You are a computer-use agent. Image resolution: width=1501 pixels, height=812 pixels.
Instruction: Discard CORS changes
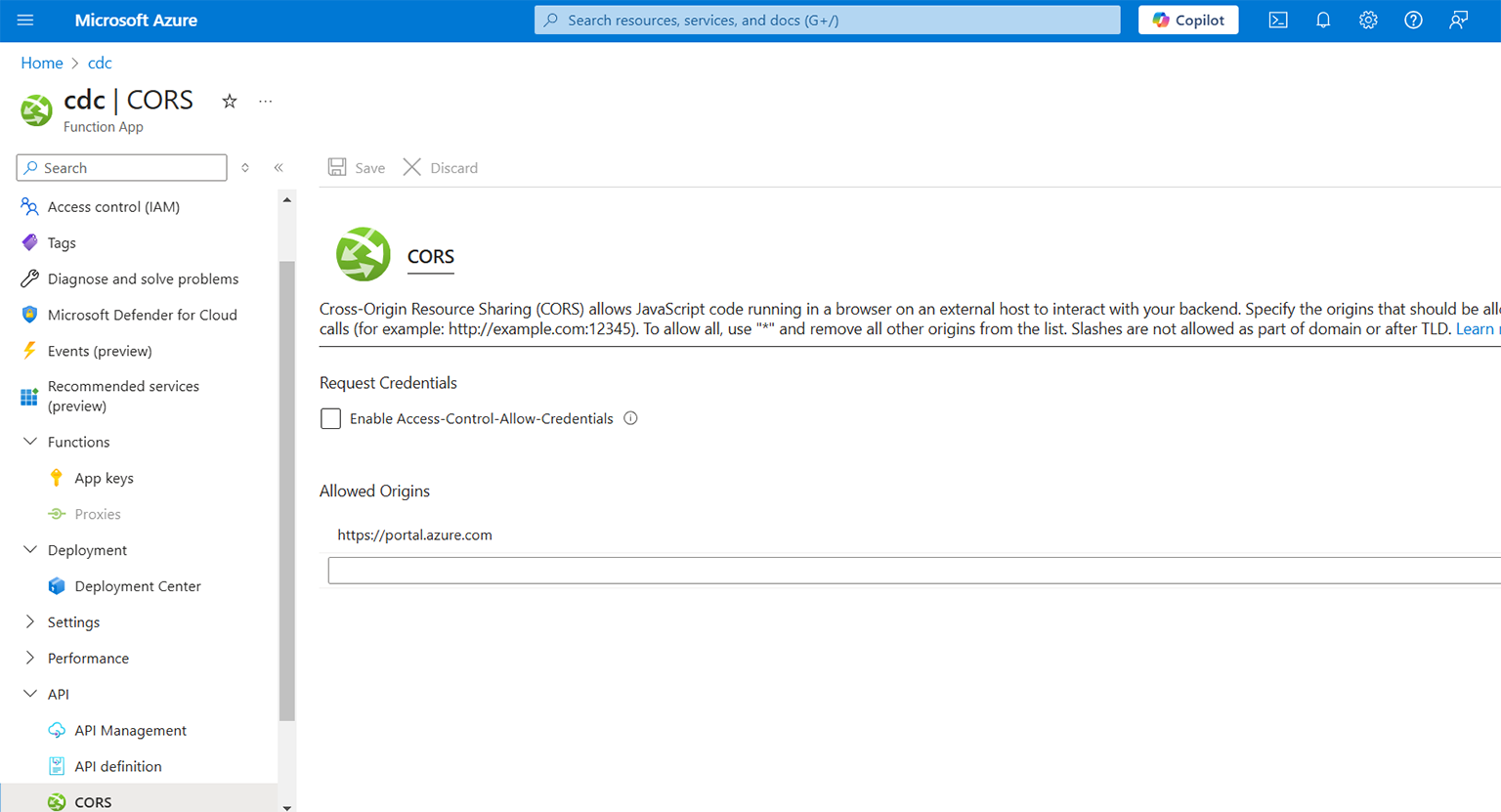441,167
